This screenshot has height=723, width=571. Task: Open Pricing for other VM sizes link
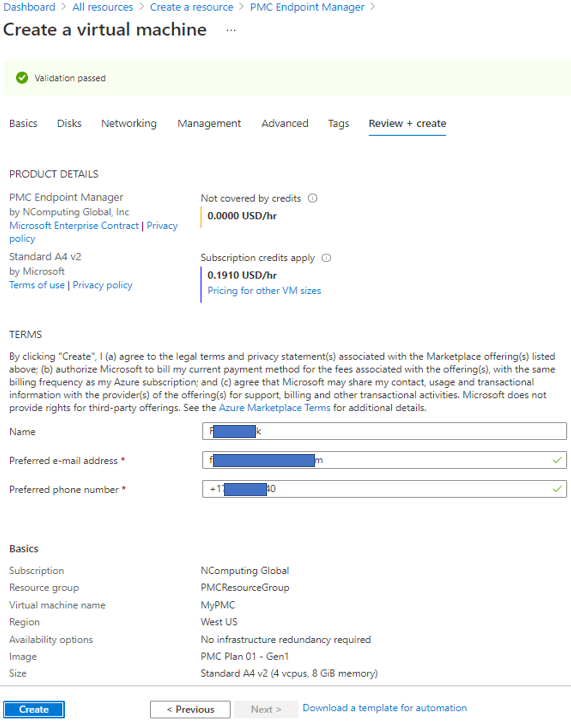tap(264, 290)
